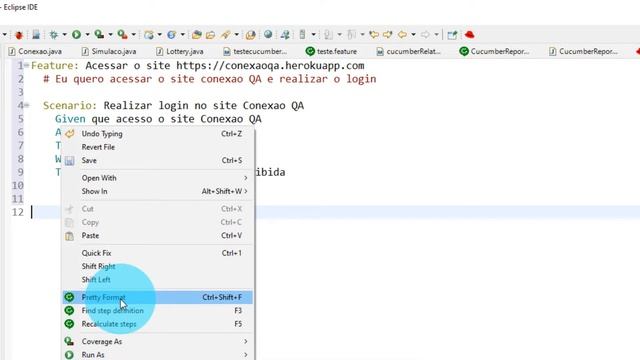Select Revert File menu entry

point(158,147)
